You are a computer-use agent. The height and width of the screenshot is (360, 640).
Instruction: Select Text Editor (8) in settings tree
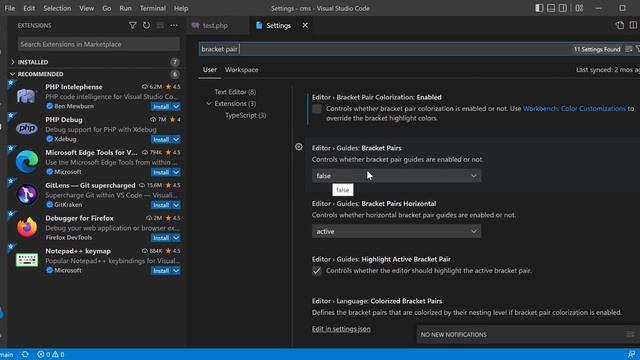tap(235, 92)
